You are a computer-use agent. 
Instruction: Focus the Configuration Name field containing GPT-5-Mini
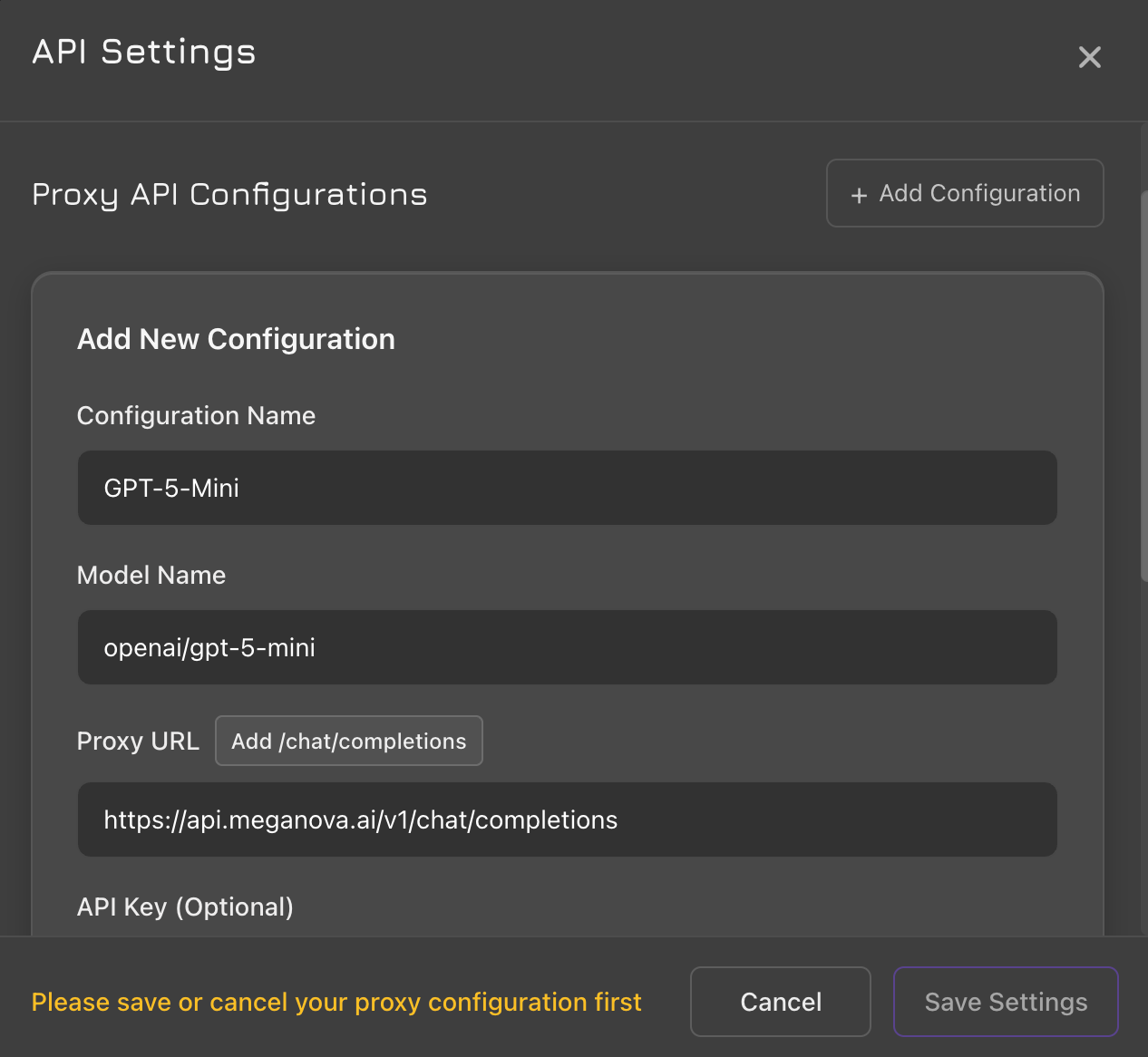coord(567,488)
